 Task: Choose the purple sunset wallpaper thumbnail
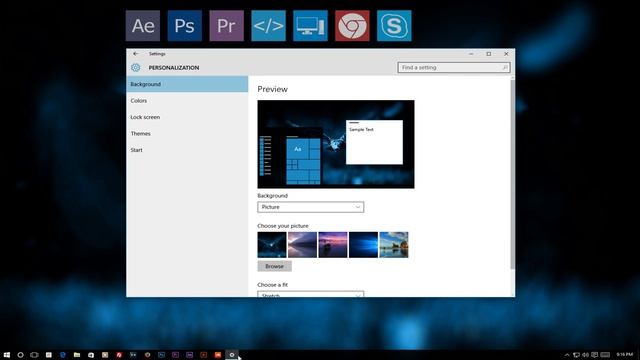[333, 245]
